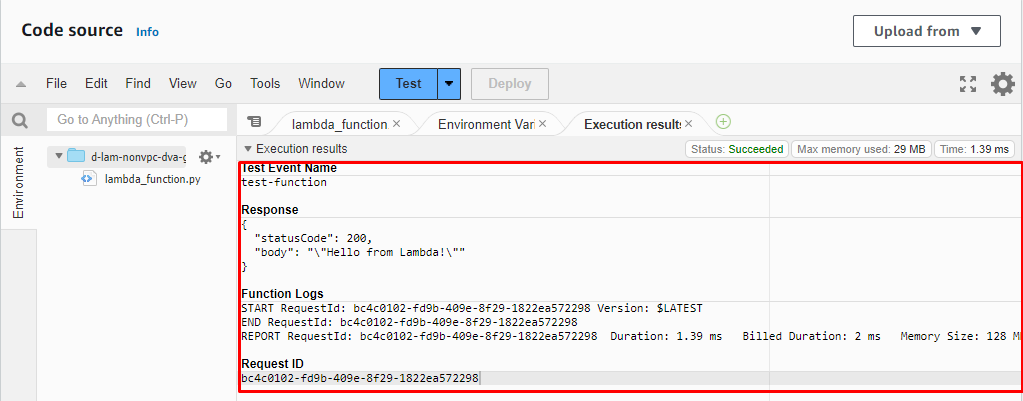Select lambda_function.py in the file tree
1023x401 pixels.
coord(152,179)
